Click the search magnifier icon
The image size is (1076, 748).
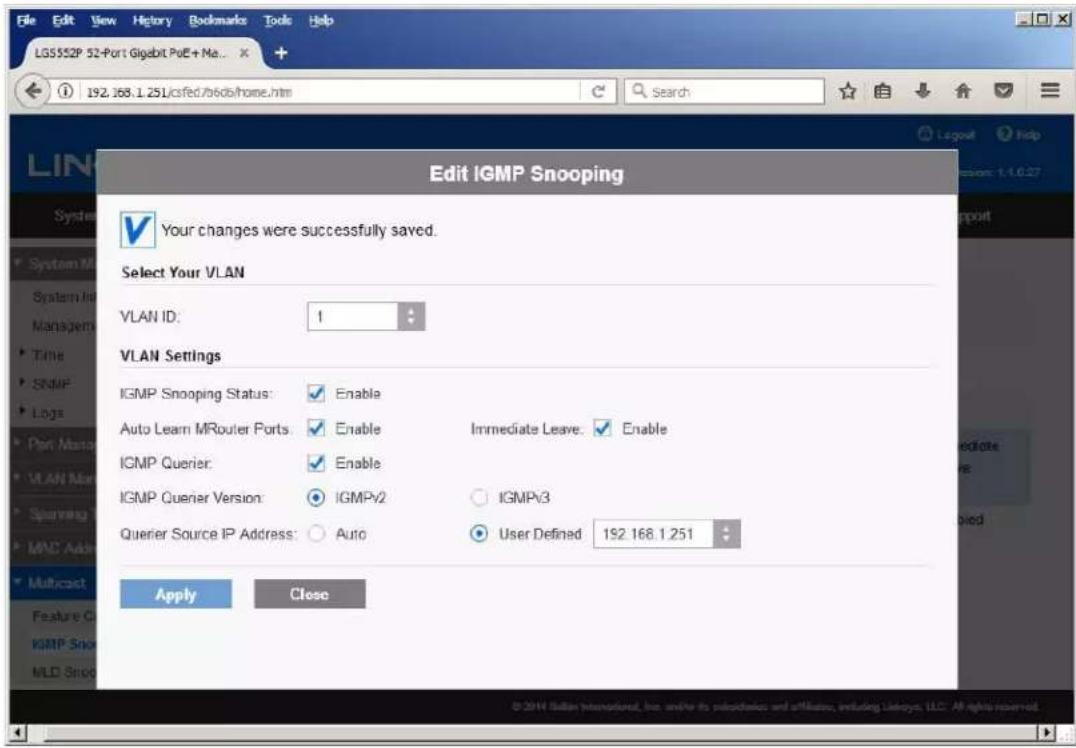(x=638, y=92)
